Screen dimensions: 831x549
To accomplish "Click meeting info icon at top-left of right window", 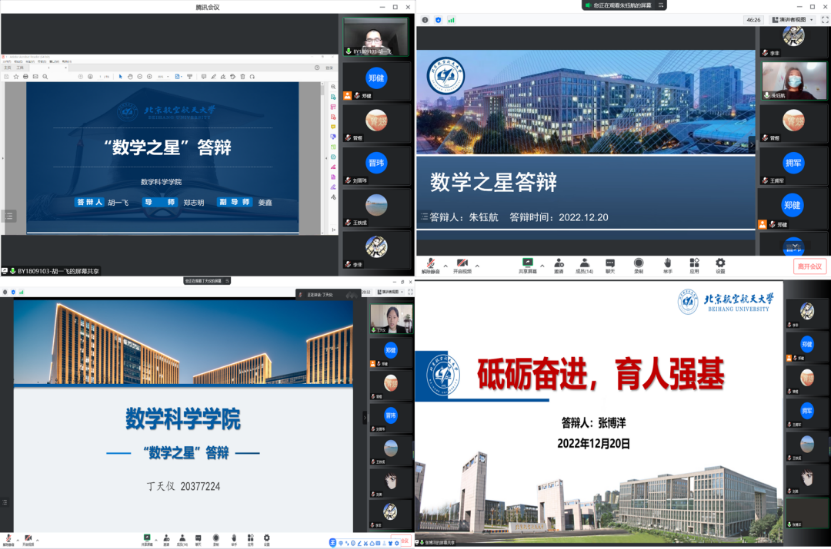I will tap(426, 19).
